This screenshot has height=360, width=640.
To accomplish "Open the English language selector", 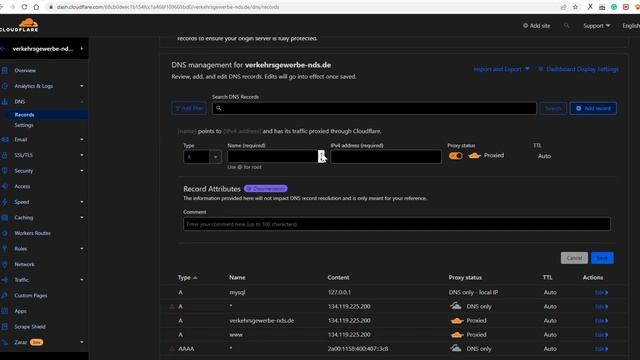I will pos(631,26).
